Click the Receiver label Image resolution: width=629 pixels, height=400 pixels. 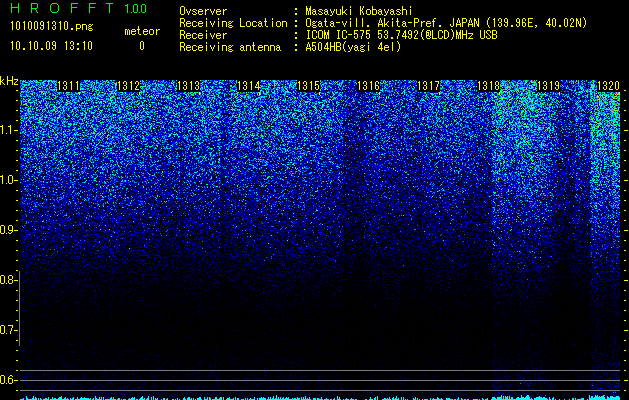point(203,35)
